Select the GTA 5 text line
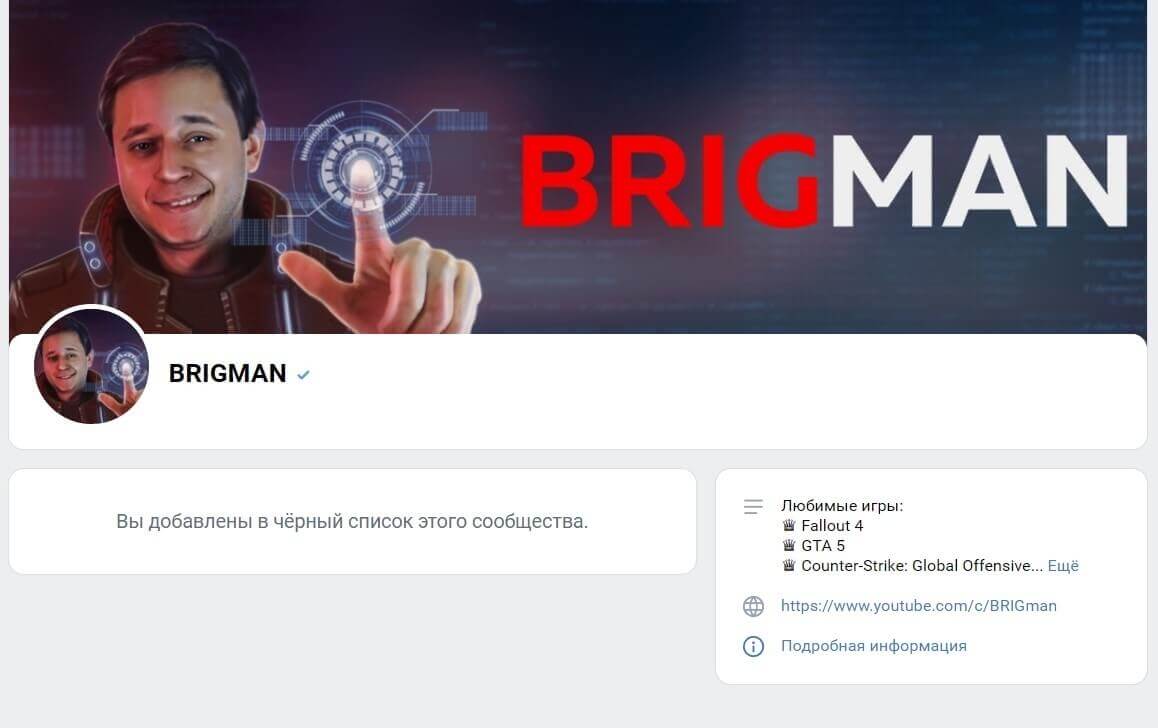Screen dimensions: 1158x728 coord(823,546)
